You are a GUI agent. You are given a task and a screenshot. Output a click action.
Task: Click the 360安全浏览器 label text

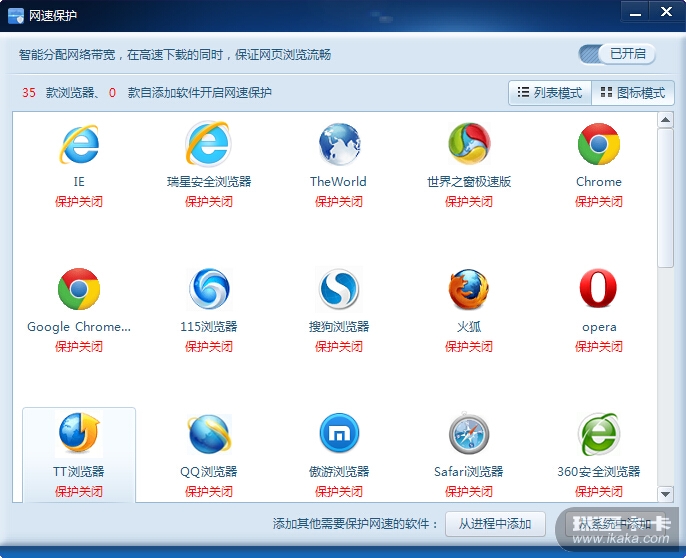point(598,471)
